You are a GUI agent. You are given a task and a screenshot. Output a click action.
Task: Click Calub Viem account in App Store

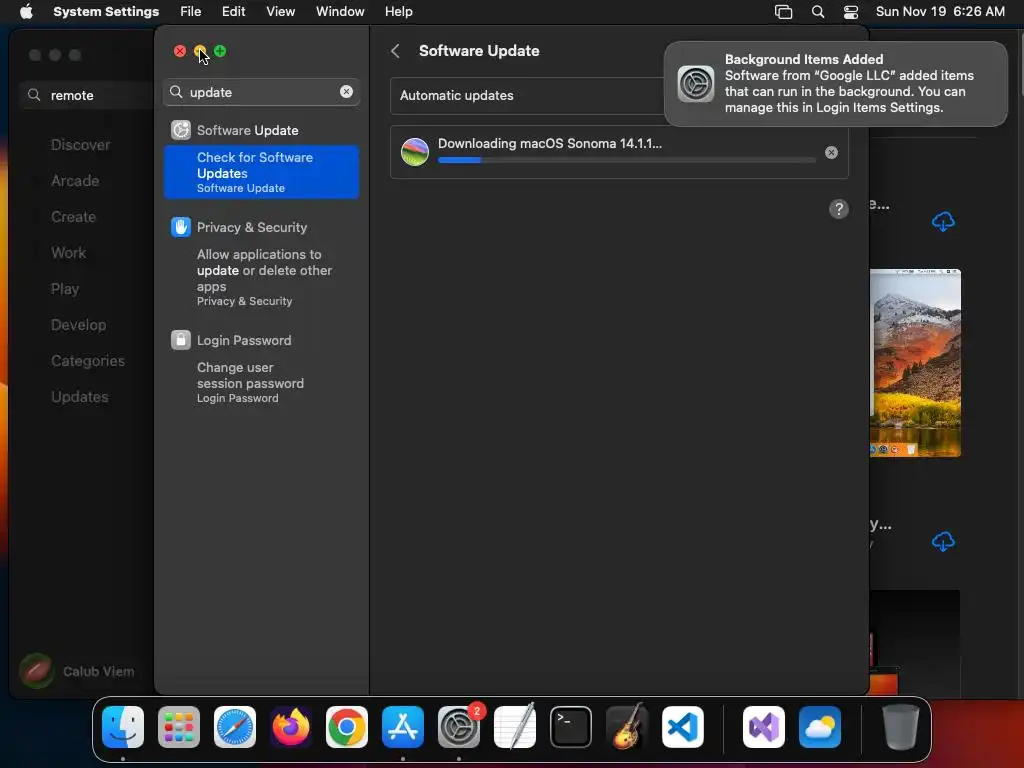click(x=77, y=671)
